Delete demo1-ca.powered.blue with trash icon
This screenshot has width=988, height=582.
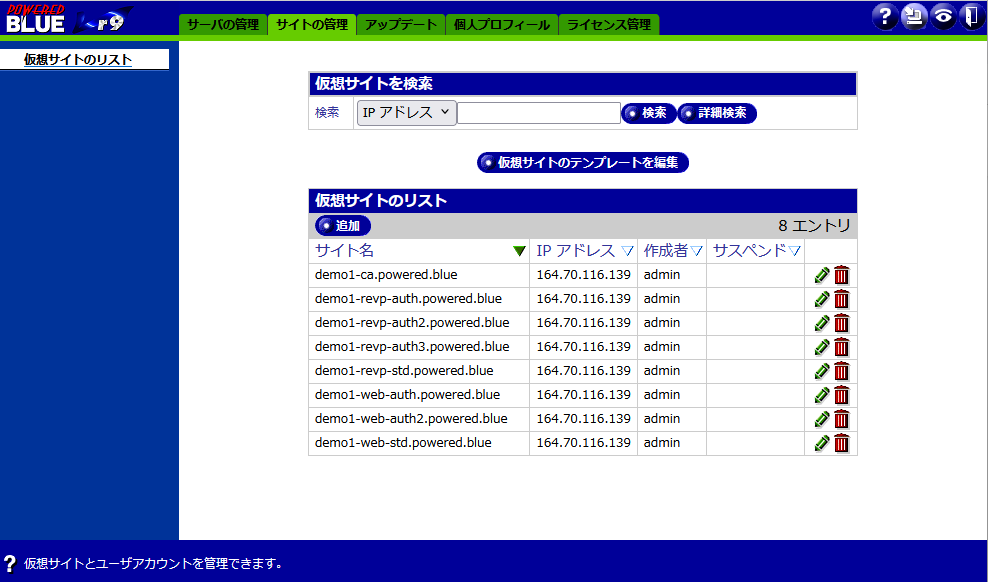pyautogui.click(x=842, y=275)
